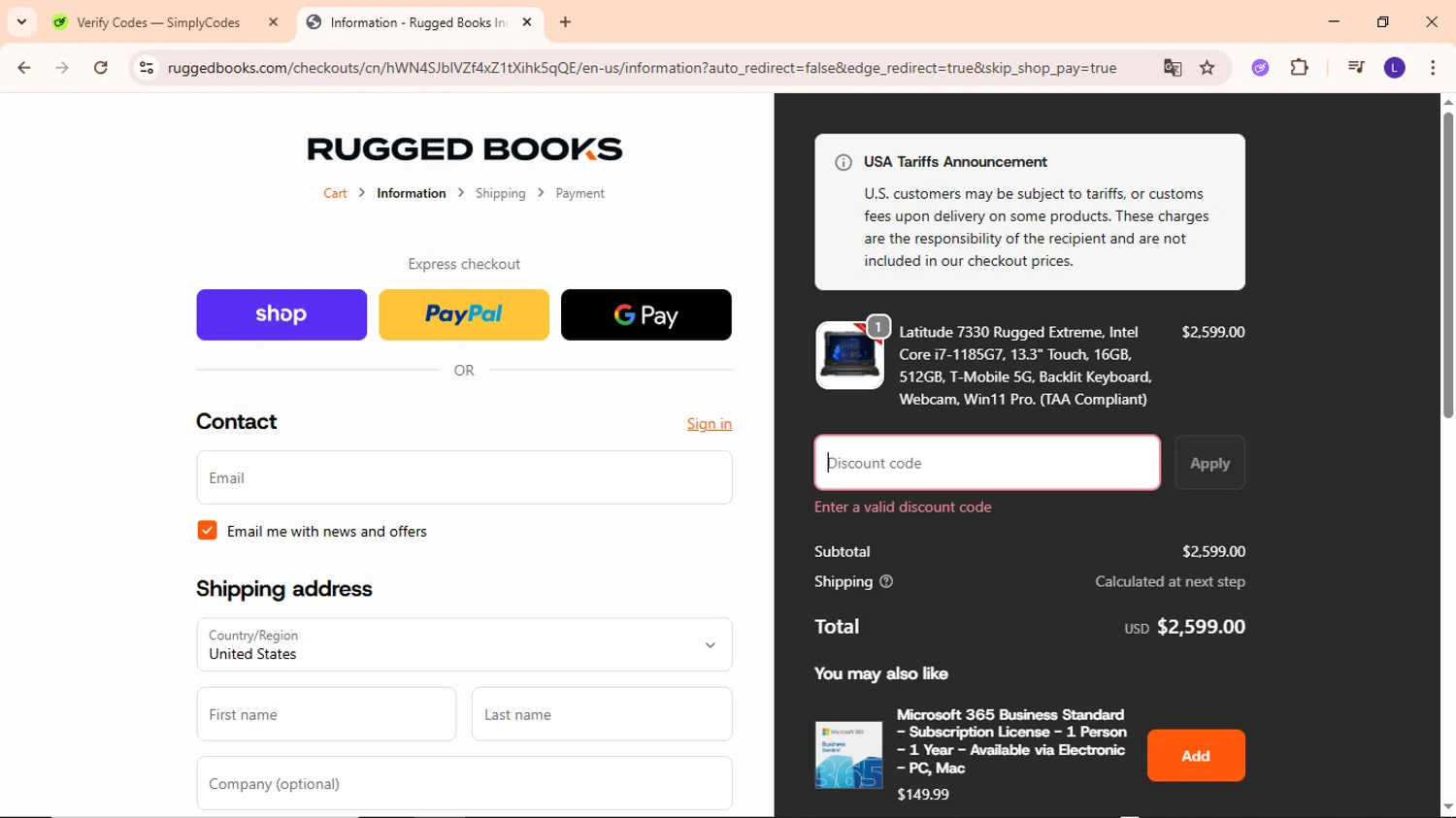Go back to Cart breadcrumb
1456x818 pixels.
click(x=335, y=193)
